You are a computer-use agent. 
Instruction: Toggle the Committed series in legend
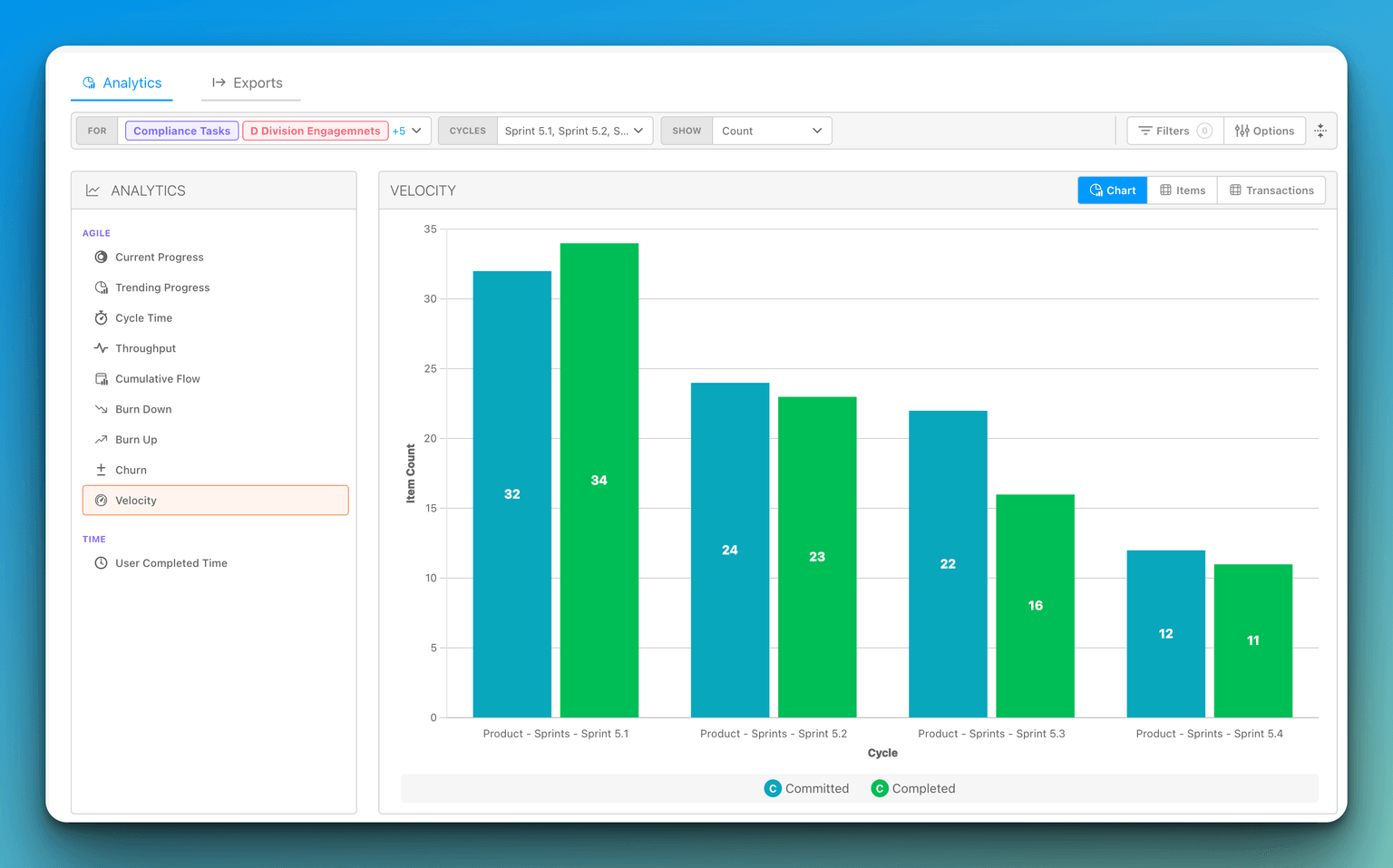pyautogui.click(x=806, y=789)
